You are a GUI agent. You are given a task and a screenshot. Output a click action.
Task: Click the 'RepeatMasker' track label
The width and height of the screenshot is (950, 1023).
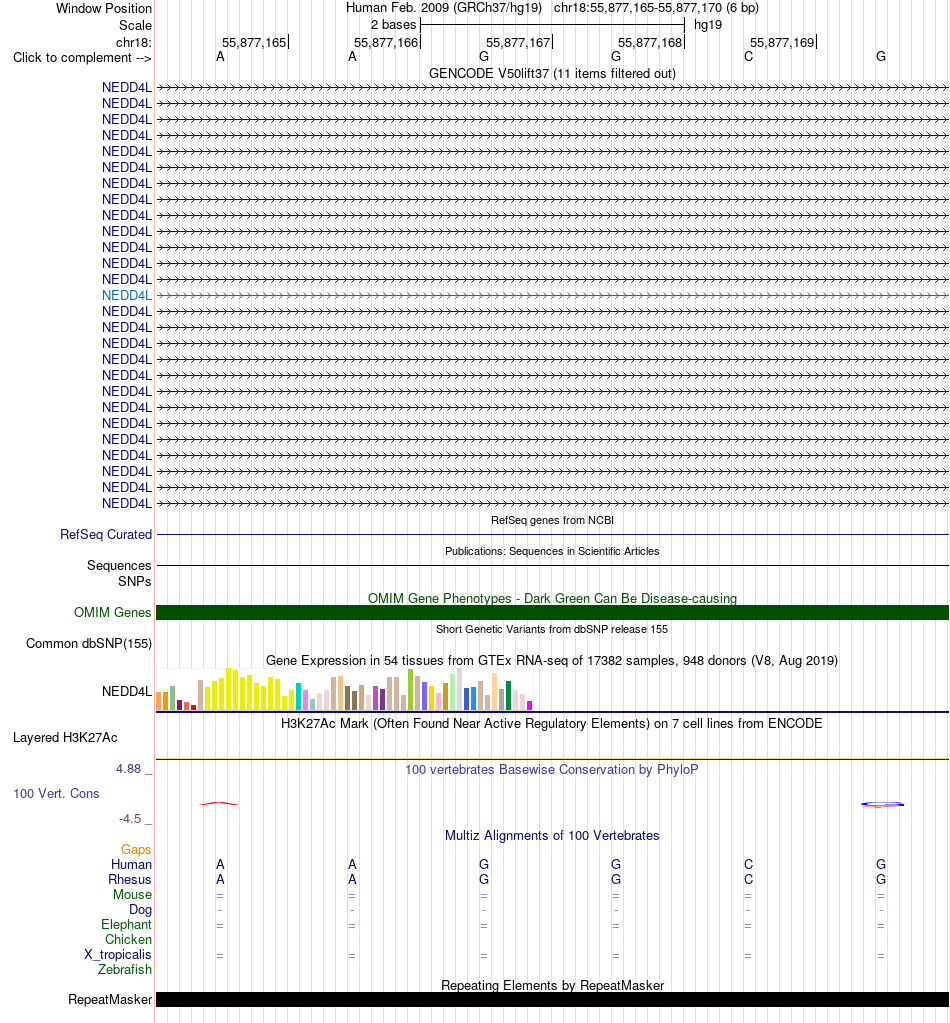(110, 1000)
